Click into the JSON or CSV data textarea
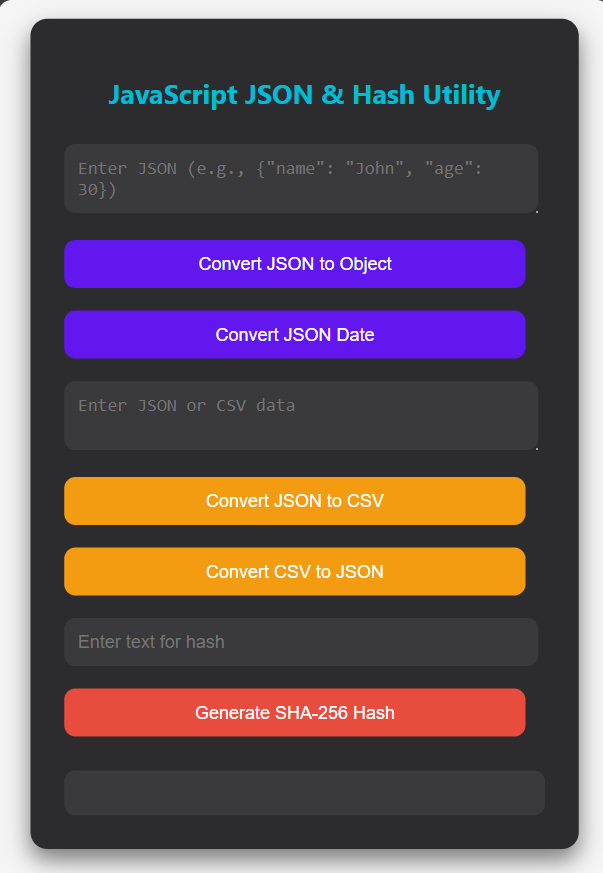The image size is (603, 873). tap(301, 416)
